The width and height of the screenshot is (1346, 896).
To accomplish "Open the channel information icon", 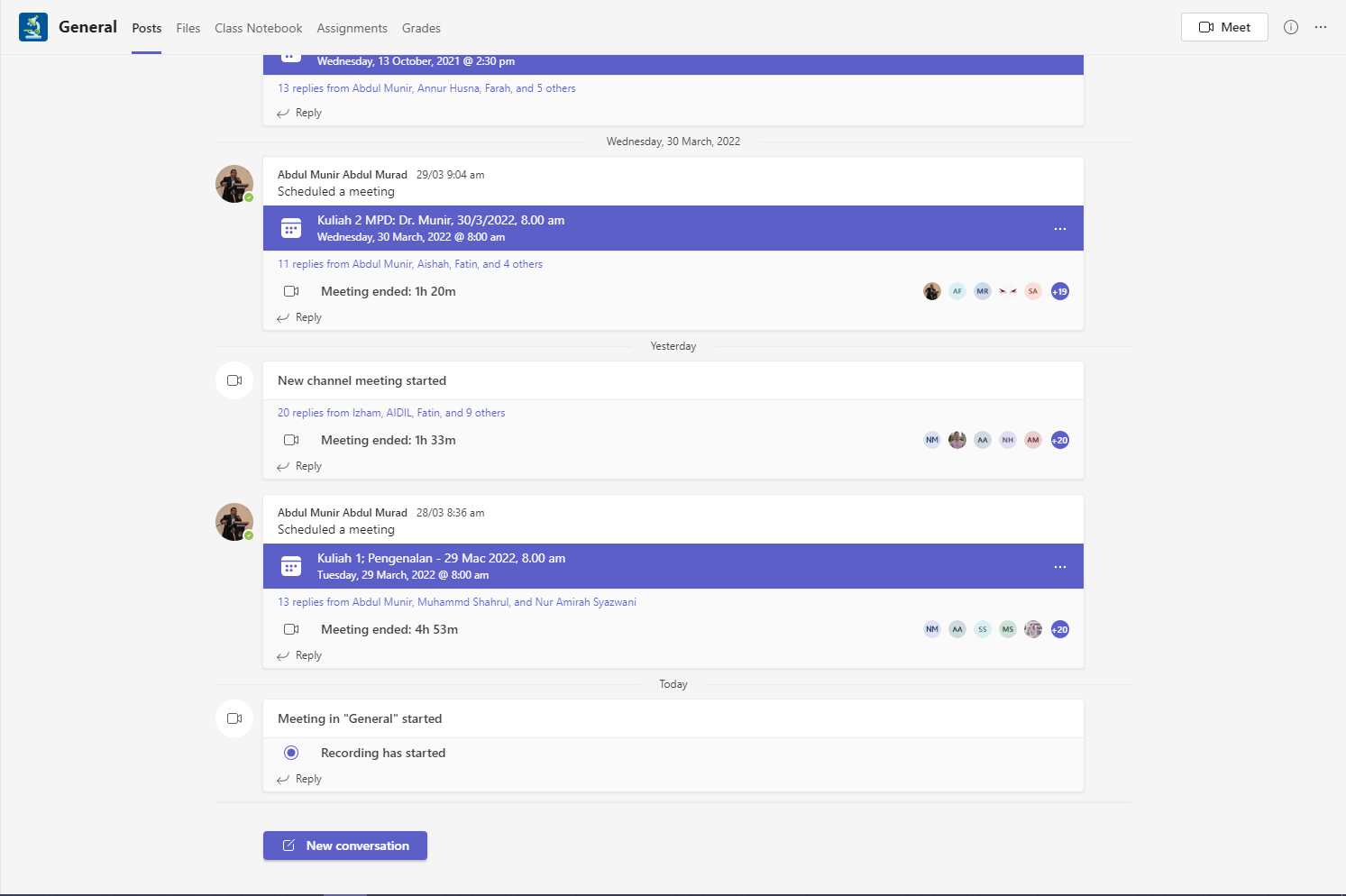I will coord(1291,27).
